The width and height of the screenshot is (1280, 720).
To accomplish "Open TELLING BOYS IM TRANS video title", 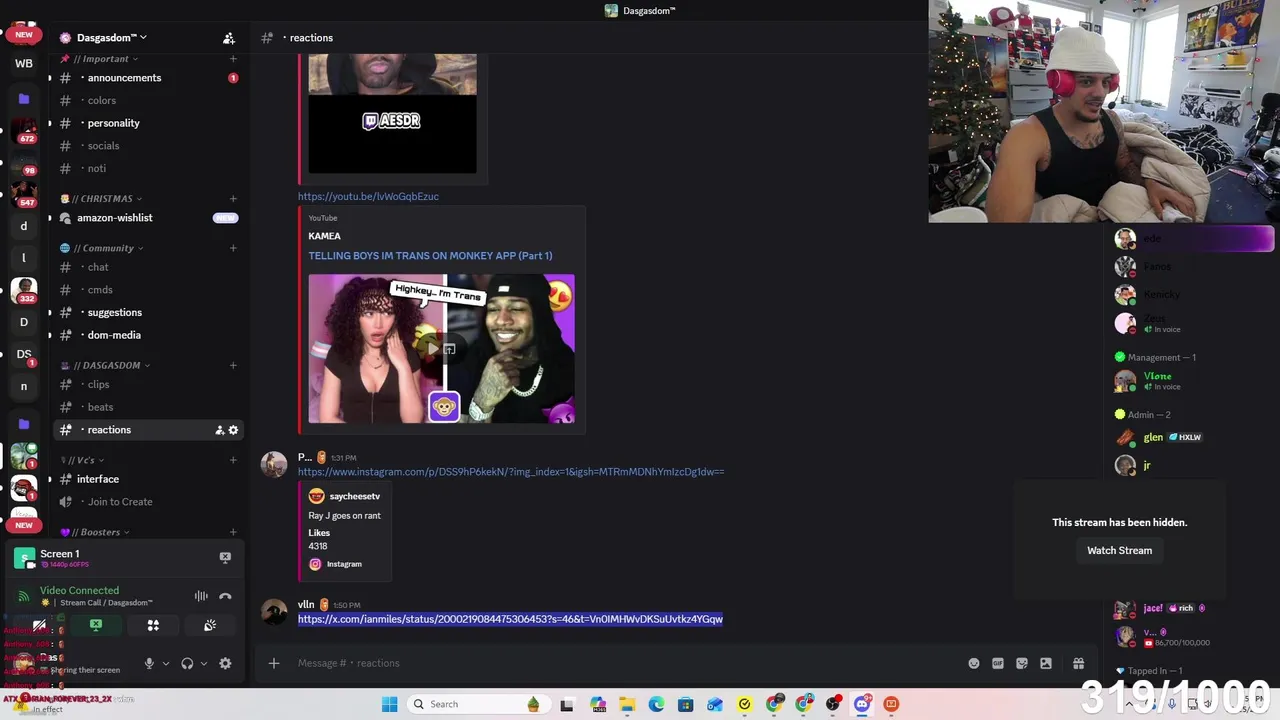I will (x=430, y=256).
